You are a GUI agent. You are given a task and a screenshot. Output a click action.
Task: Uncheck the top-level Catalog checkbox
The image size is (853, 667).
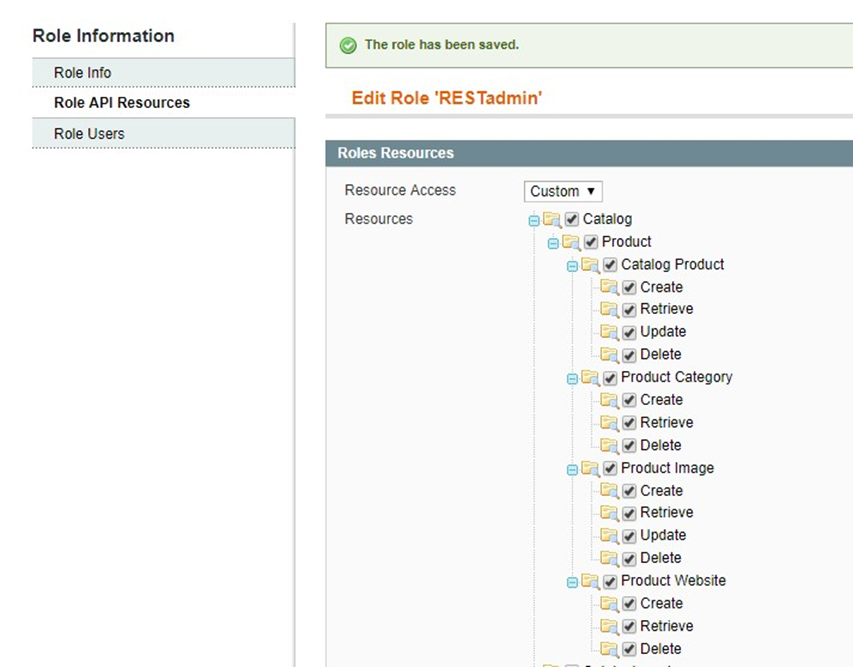pyautogui.click(x=572, y=219)
